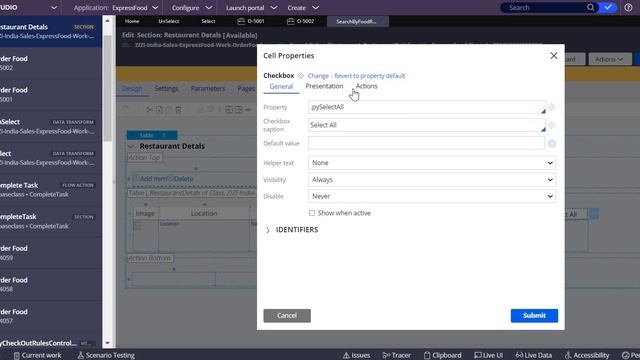
Task: Open Issues in bottom bar
Action: tap(356, 355)
